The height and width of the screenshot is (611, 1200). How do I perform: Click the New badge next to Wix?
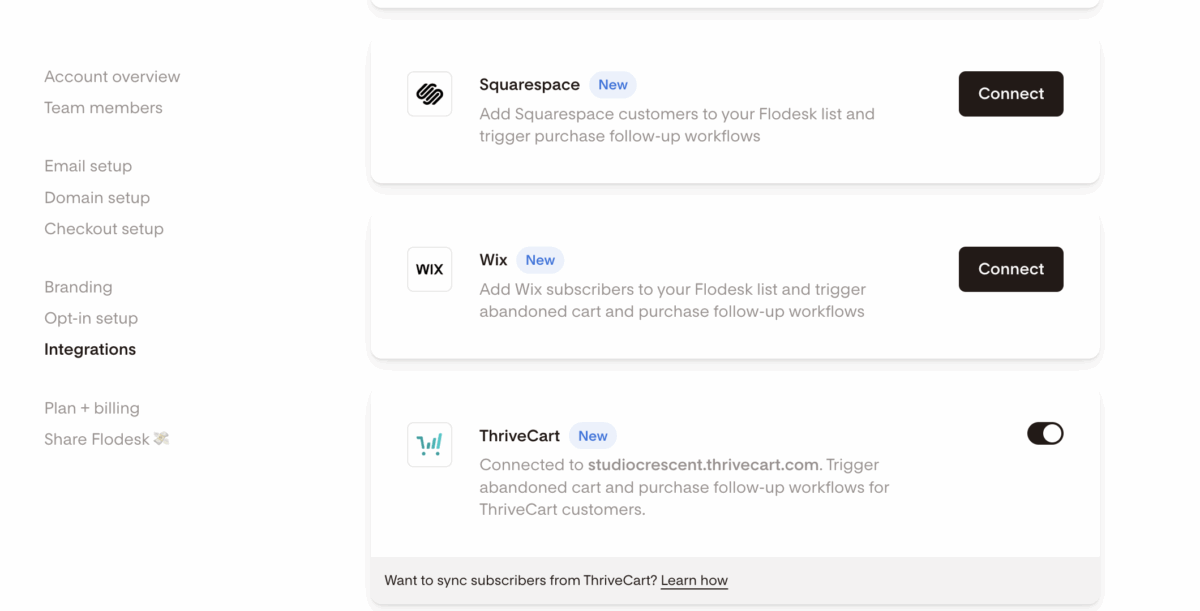click(x=540, y=260)
